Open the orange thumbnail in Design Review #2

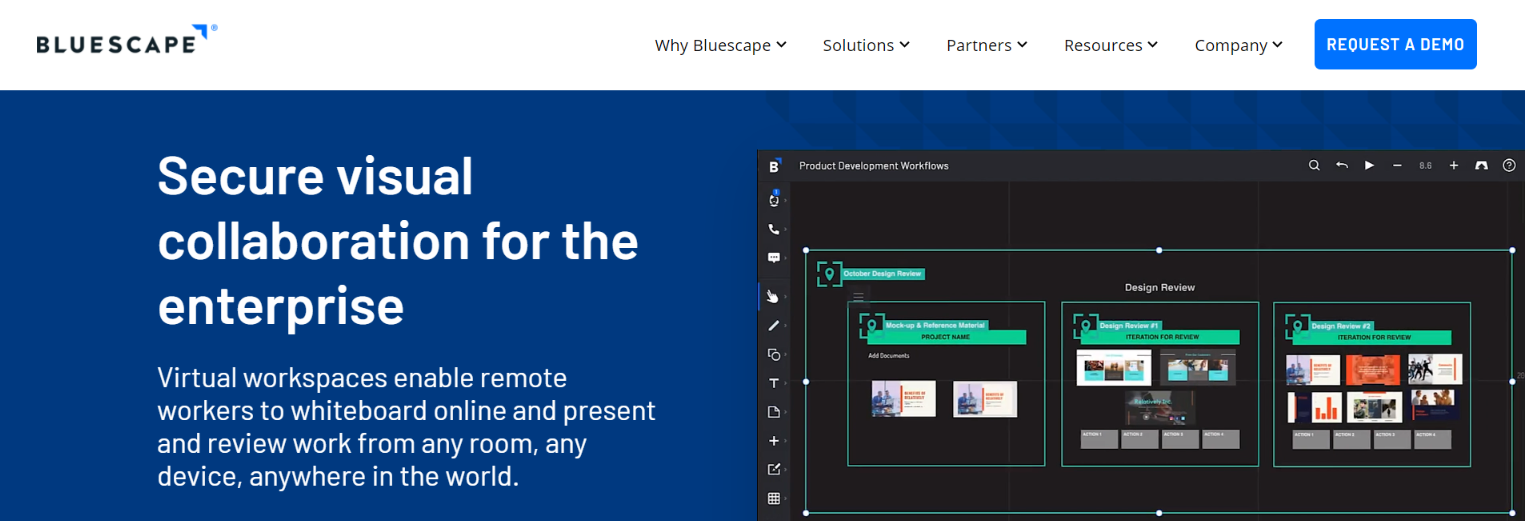point(1373,370)
